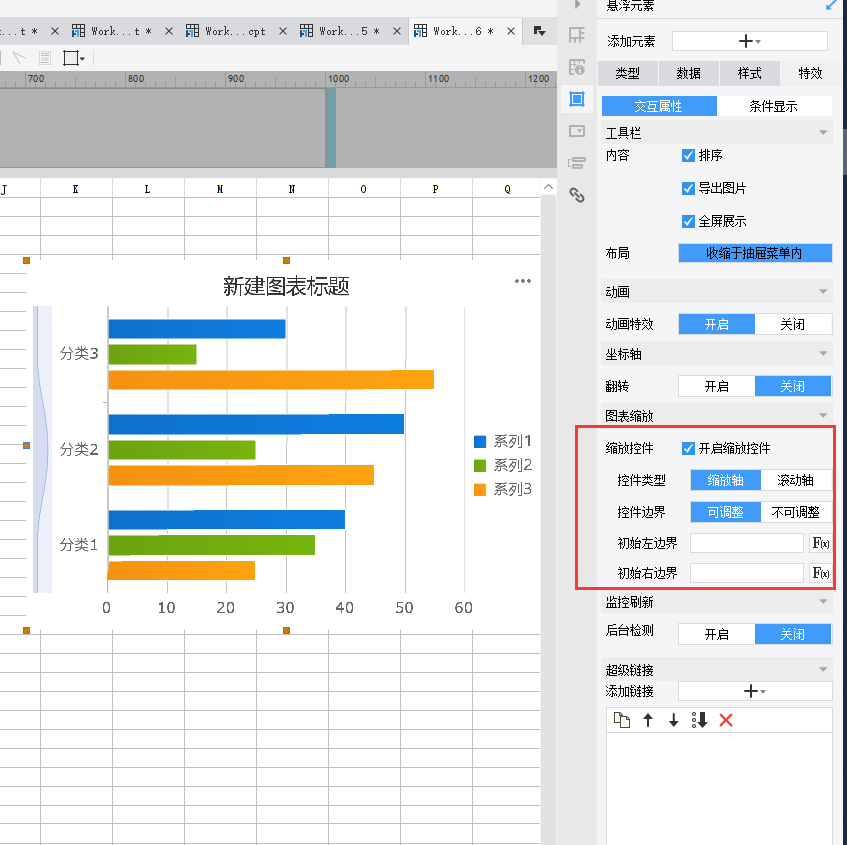Collapse the 工具栏 section

[823, 132]
